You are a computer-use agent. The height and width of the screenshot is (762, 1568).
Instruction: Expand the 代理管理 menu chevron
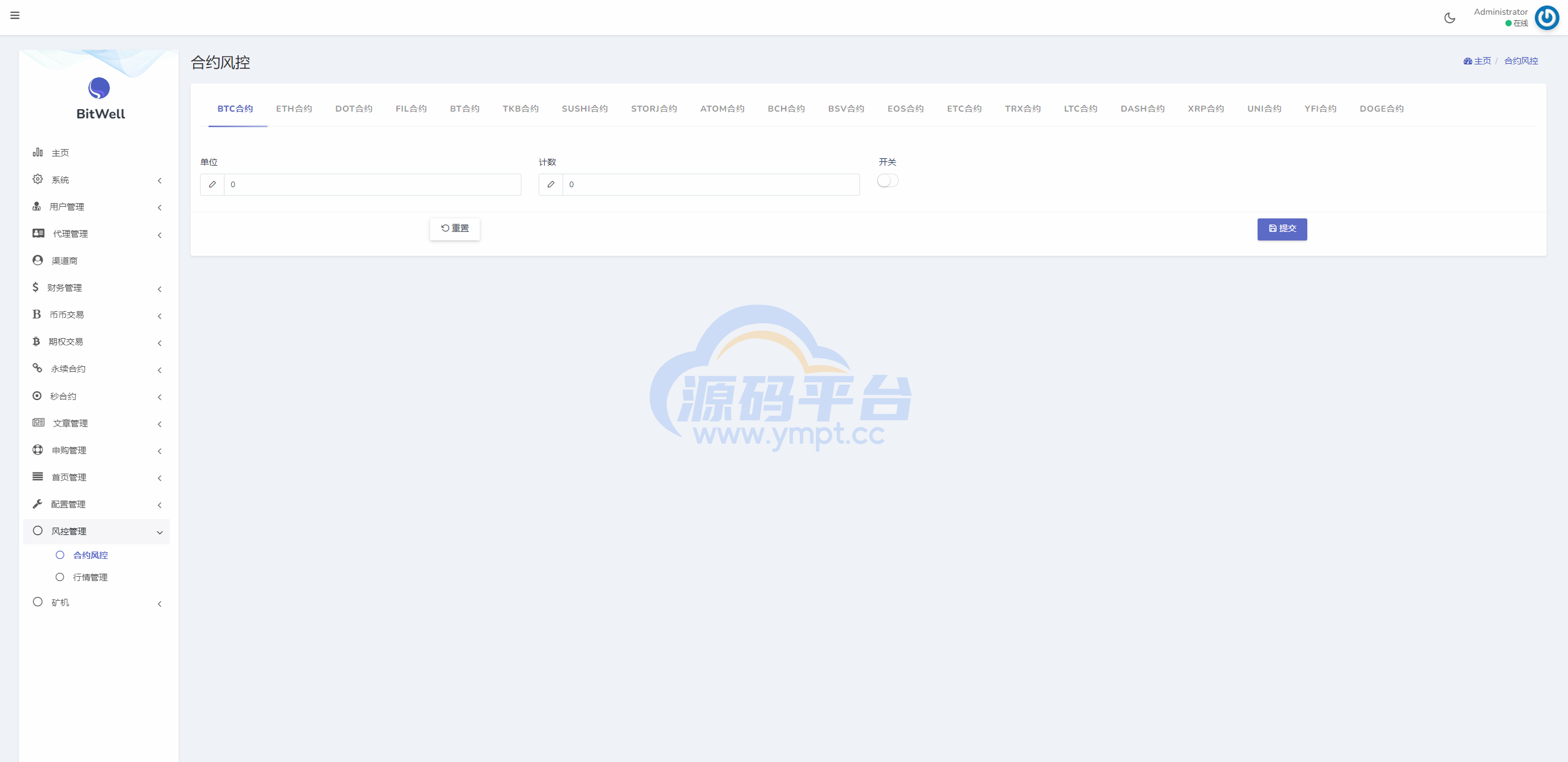[x=159, y=235]
